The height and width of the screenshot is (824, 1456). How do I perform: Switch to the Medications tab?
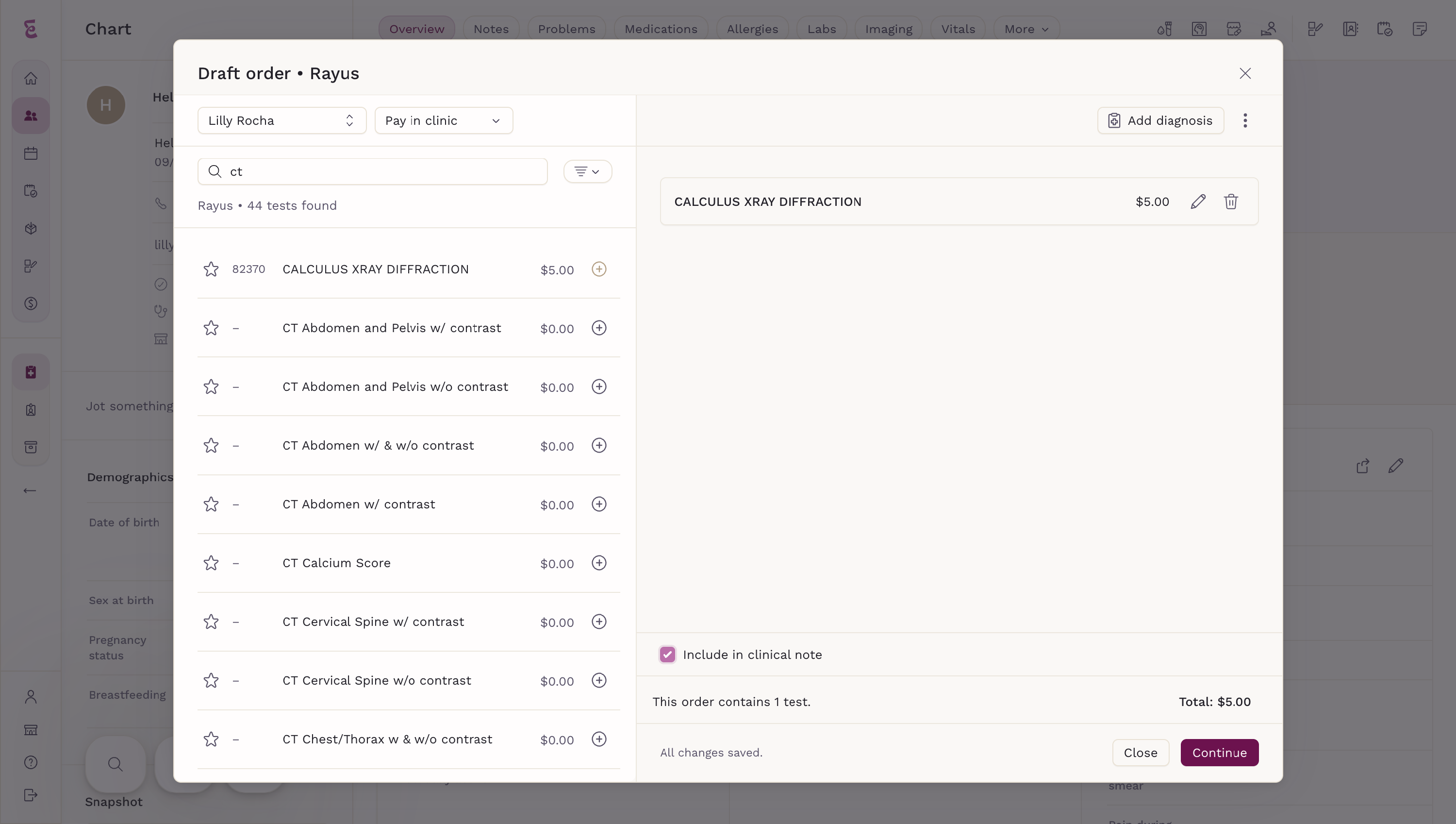[x=660, y=29]
